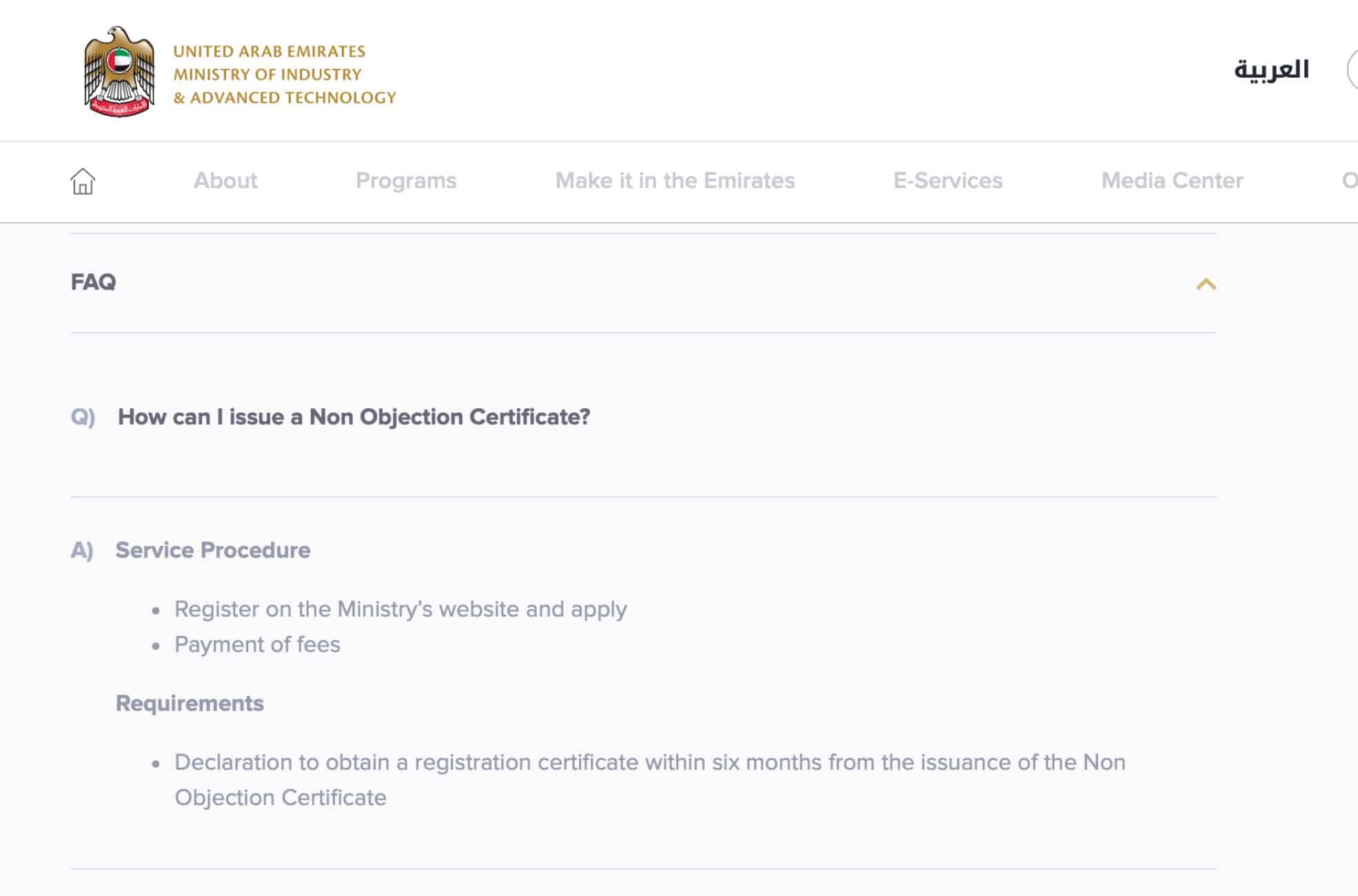Click the Home icon in the navigation bar
The image size is (1358, 896).
(x=81, y=182)
